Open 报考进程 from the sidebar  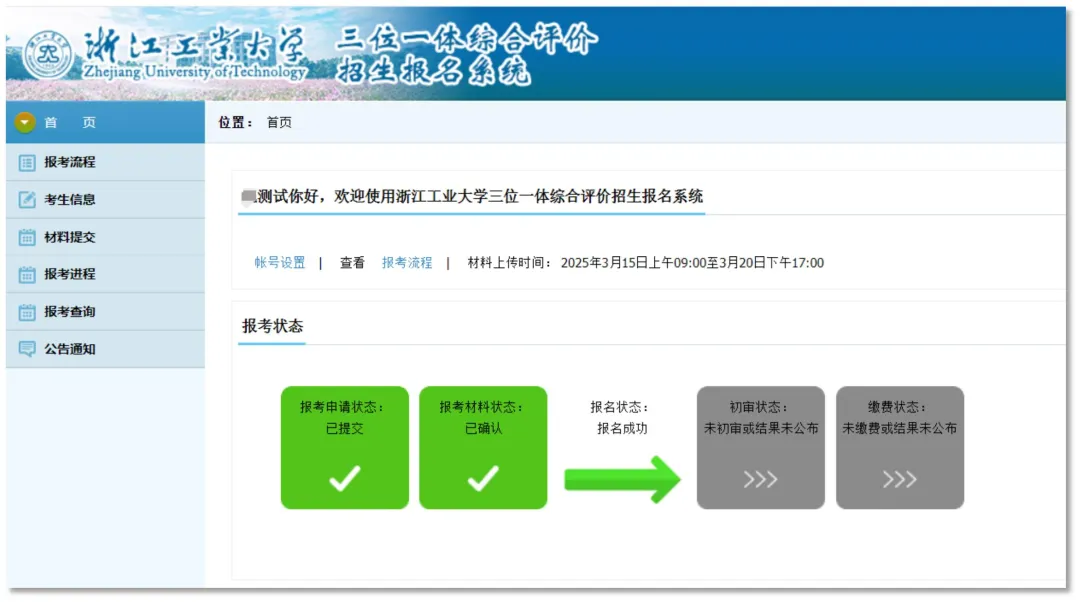(x=105, y=275)
